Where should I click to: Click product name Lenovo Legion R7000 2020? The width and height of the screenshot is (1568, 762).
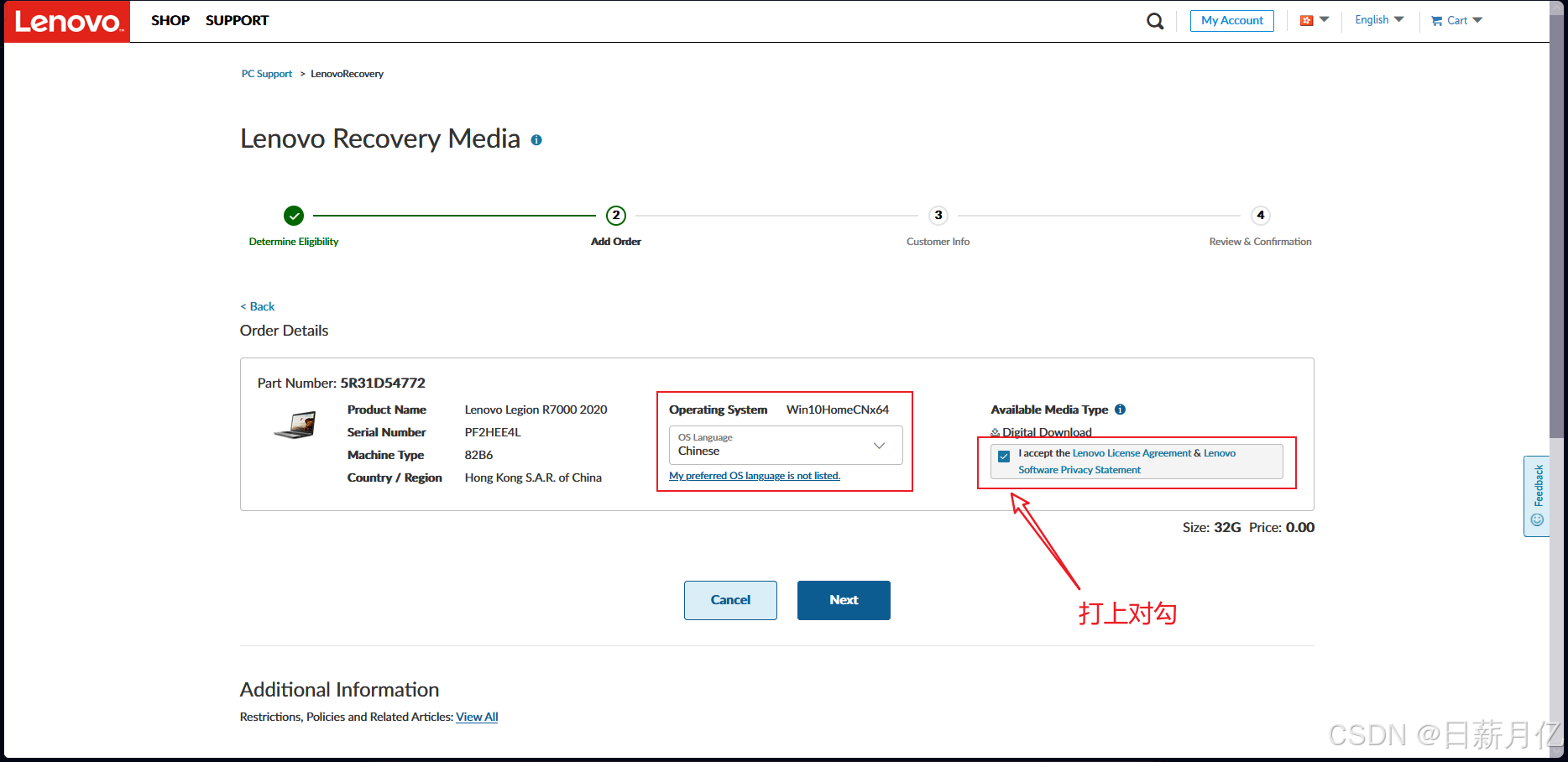tap(536, 410)
